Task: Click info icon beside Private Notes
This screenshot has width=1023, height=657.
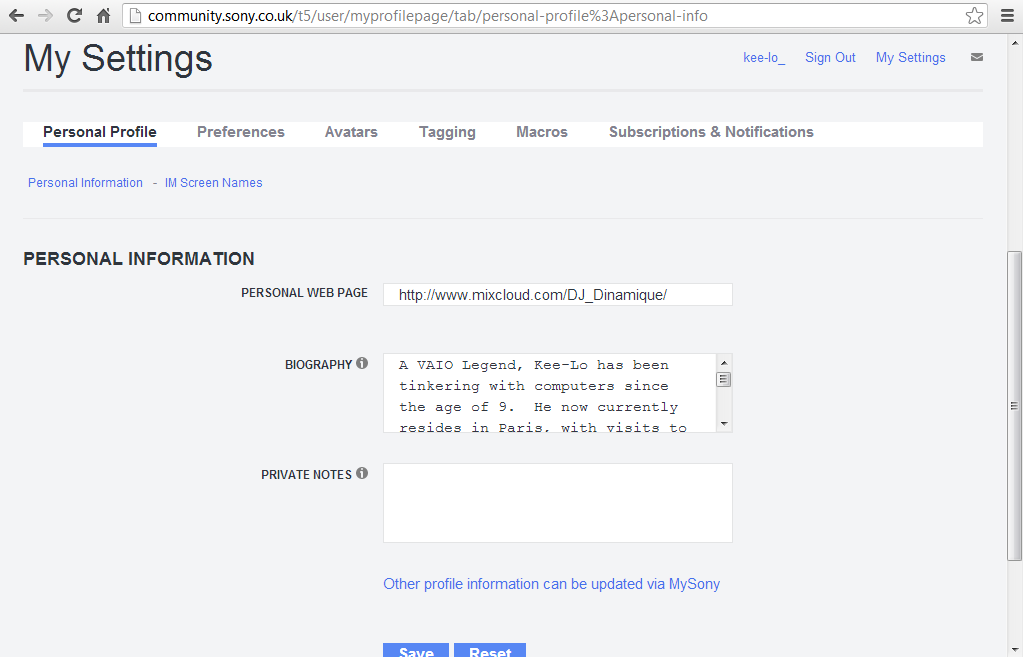Action: click(x=362, y=474)
